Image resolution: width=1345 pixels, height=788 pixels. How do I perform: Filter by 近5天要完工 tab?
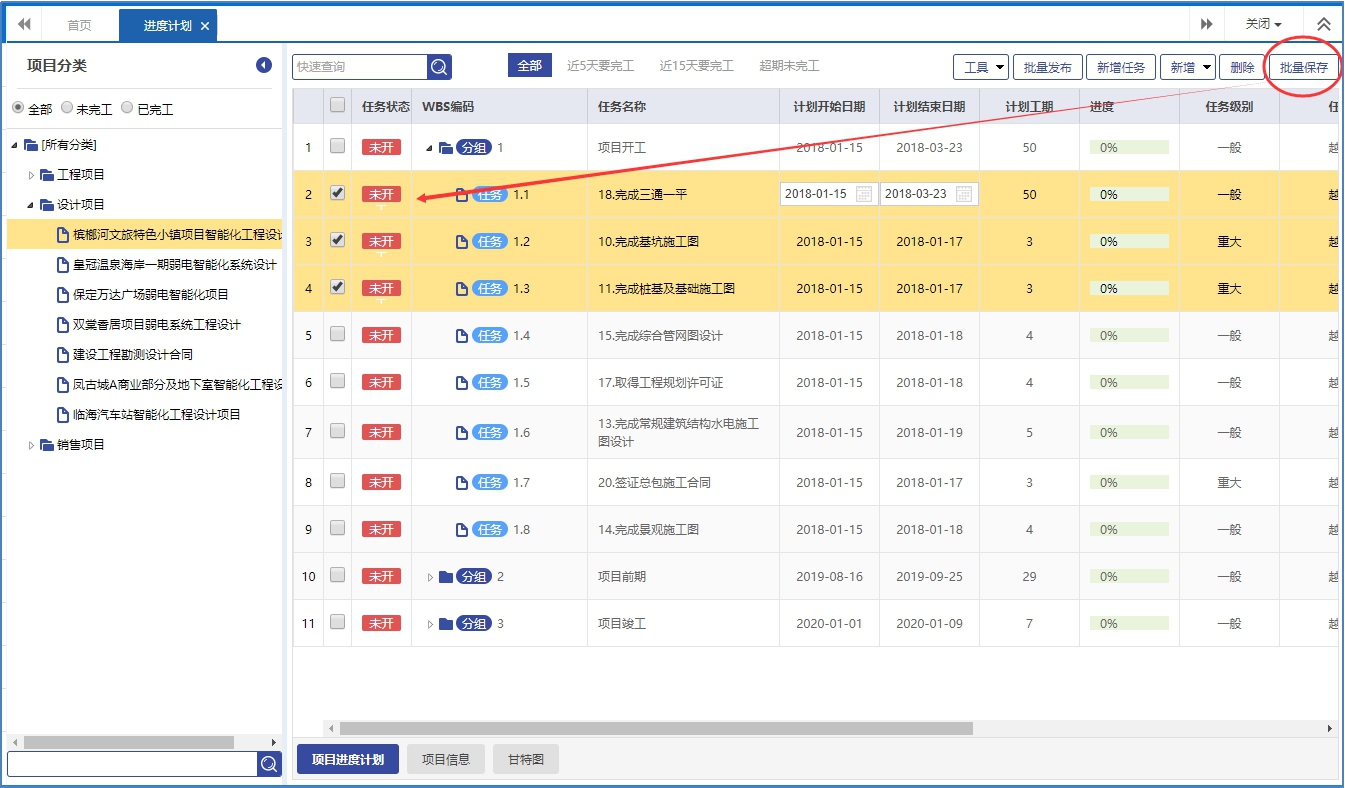coord(600,66)
